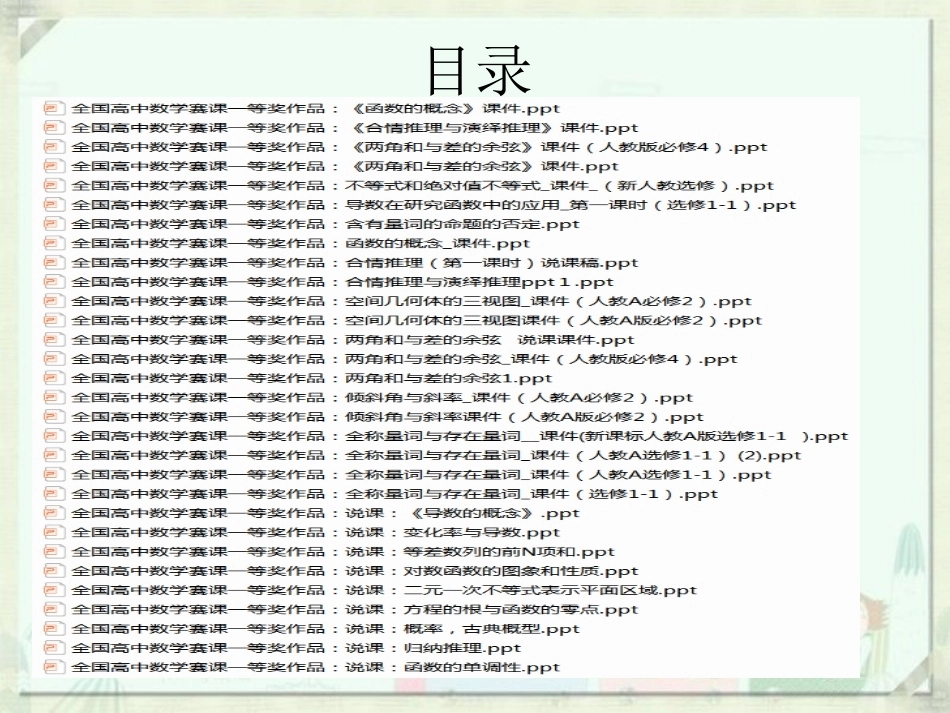This screenshot has width=950, height=713.
Task: Click the icon beside 两角和与差的余弦1.ppt
Action: 53,379
